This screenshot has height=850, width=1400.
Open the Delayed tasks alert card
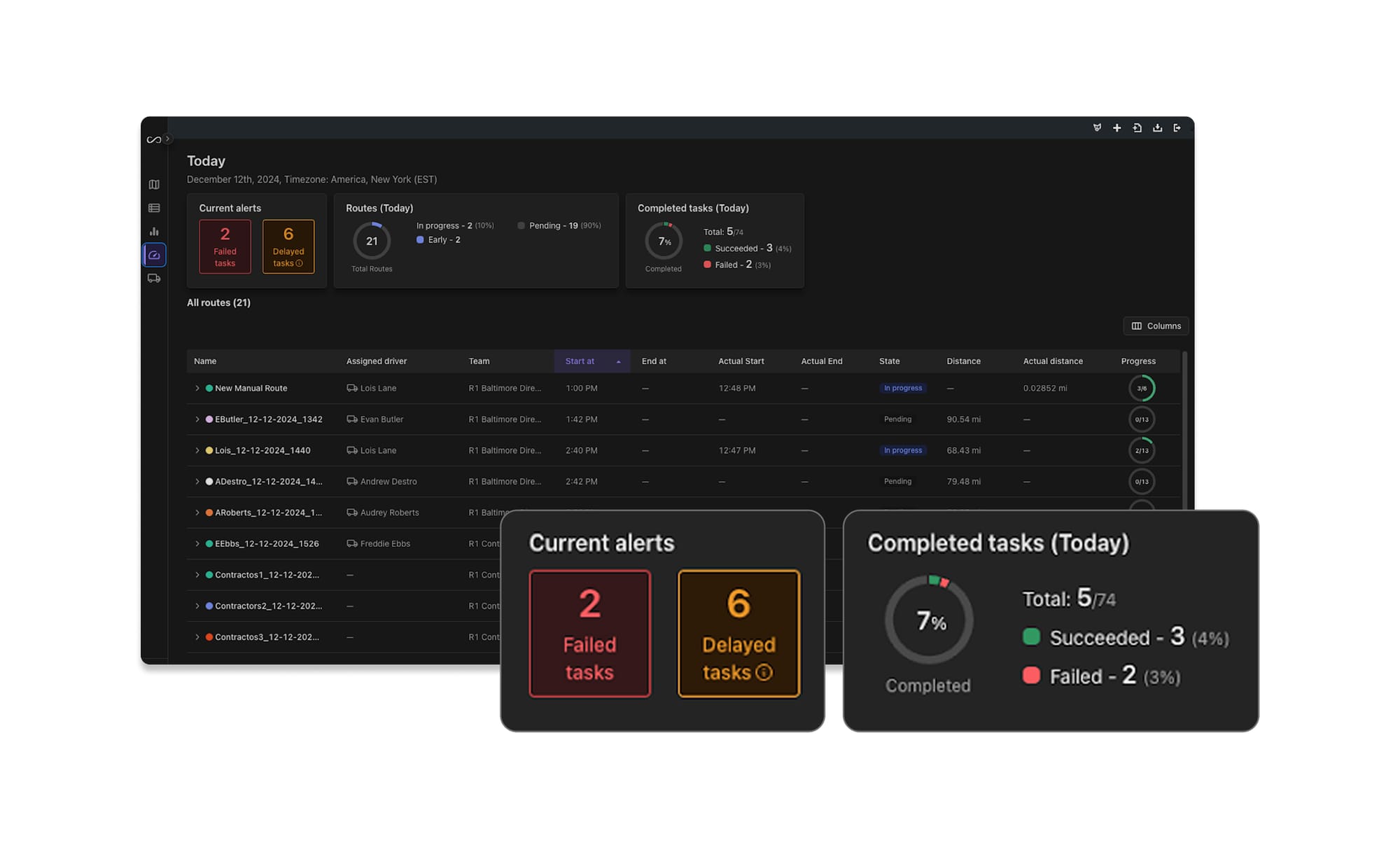pyautogui.click(x=288, y=246)
